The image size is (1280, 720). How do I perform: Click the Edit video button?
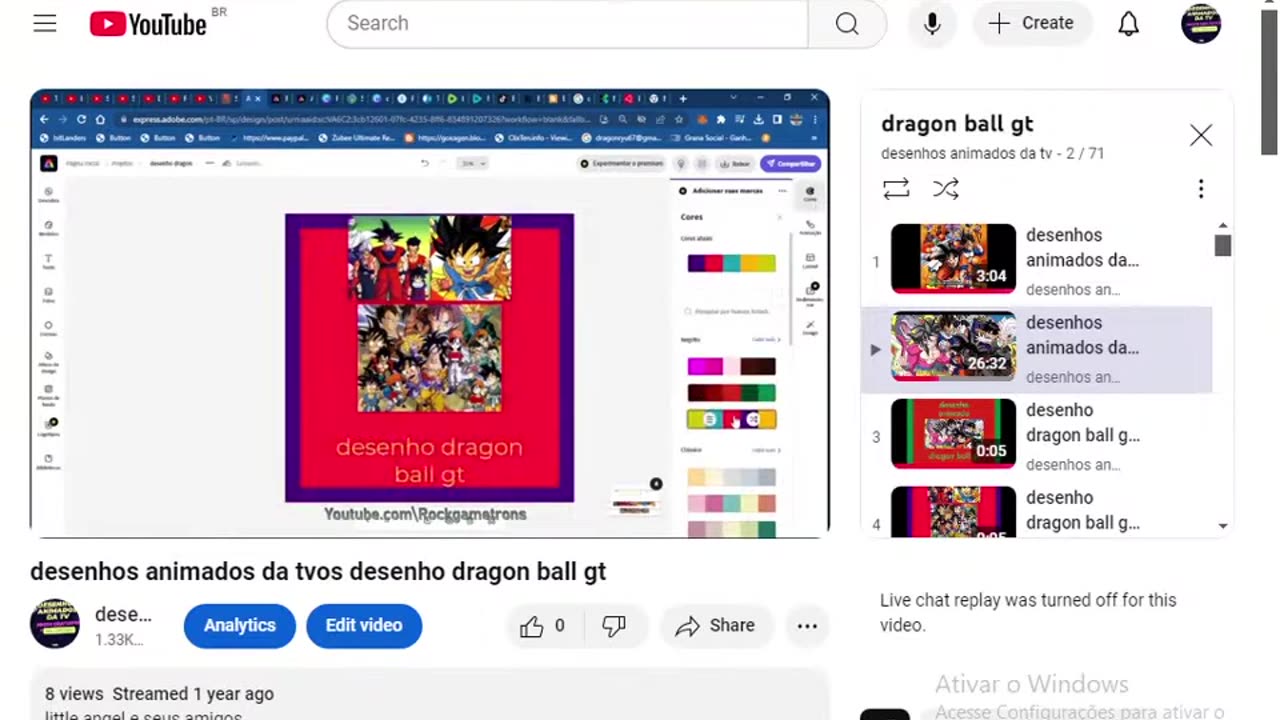[364, 625]
